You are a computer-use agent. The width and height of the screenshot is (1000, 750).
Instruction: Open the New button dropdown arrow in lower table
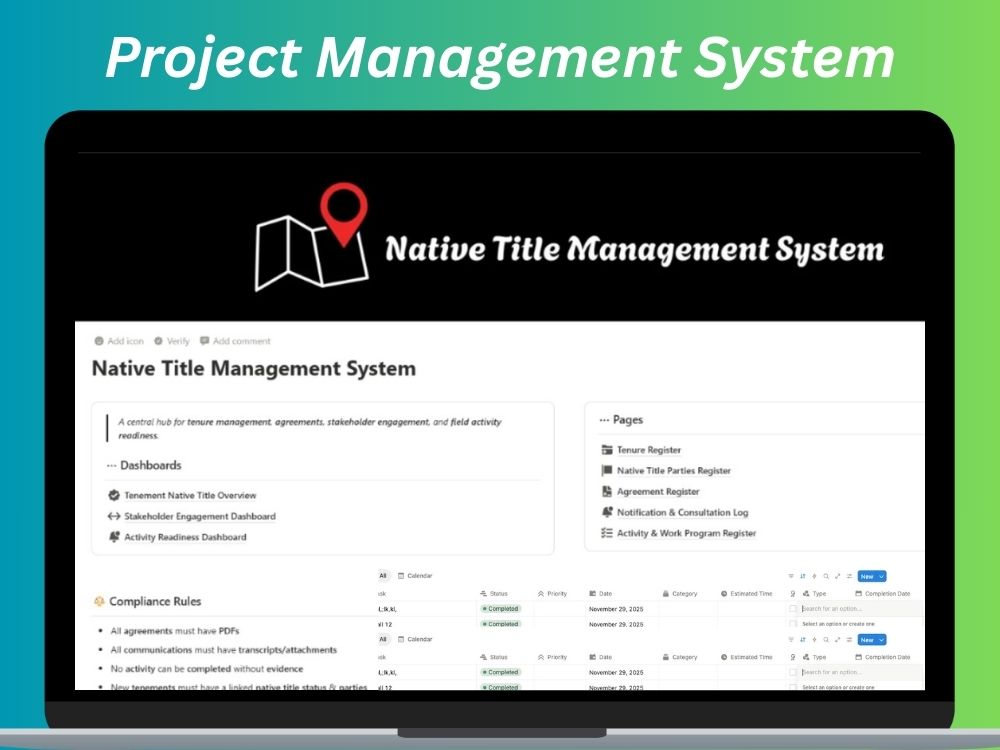(881, 640)
